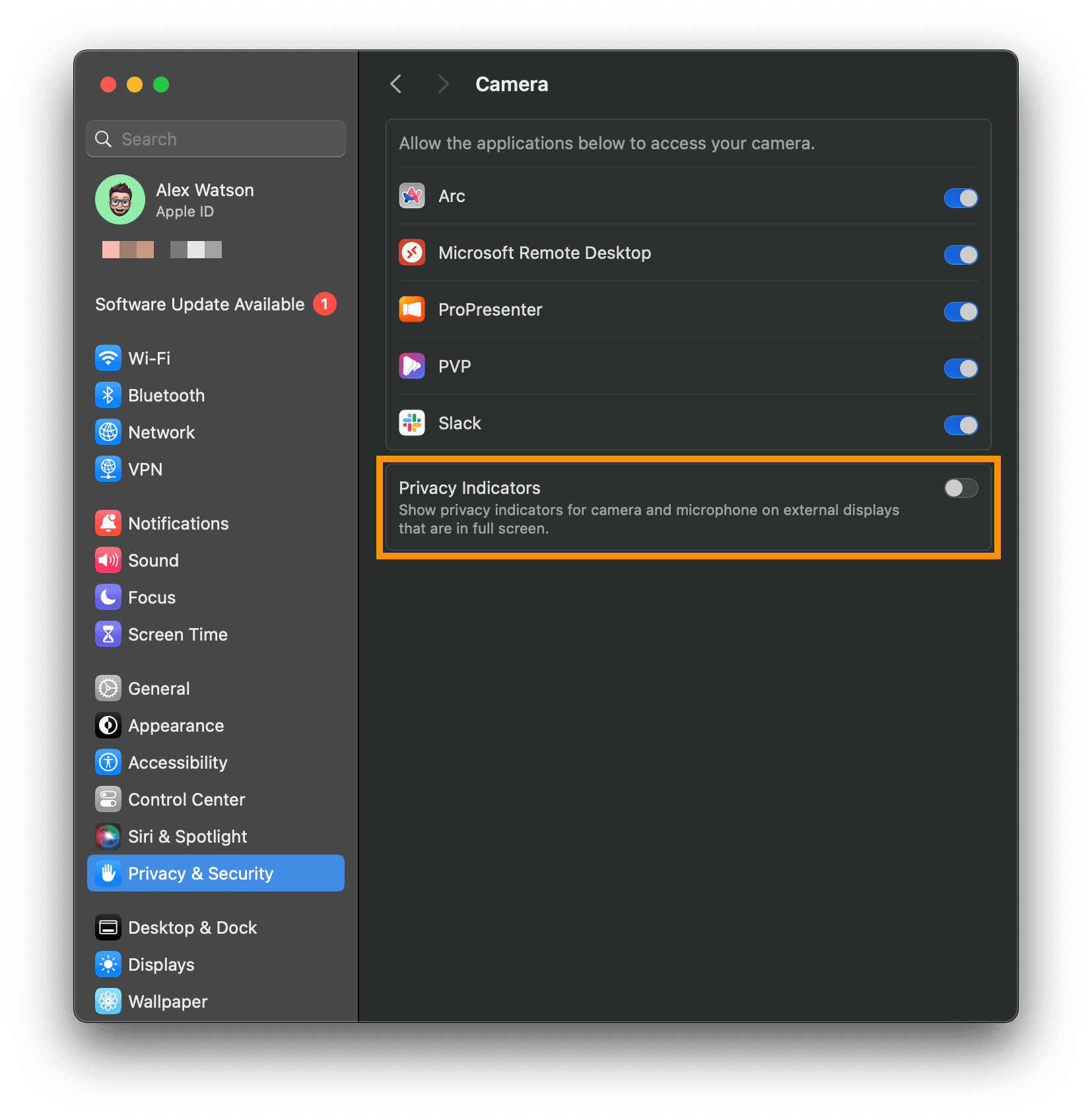Enable Privacy Indicators for external displays
Viewport: 1092px width, 1120px height.
[x=961, y=488]
